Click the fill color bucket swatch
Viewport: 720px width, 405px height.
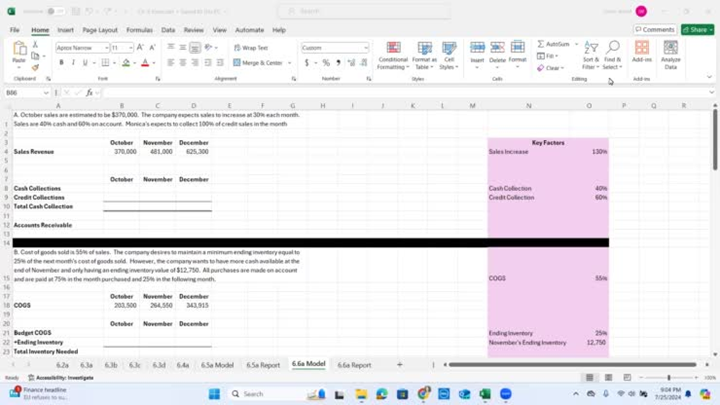126,63
